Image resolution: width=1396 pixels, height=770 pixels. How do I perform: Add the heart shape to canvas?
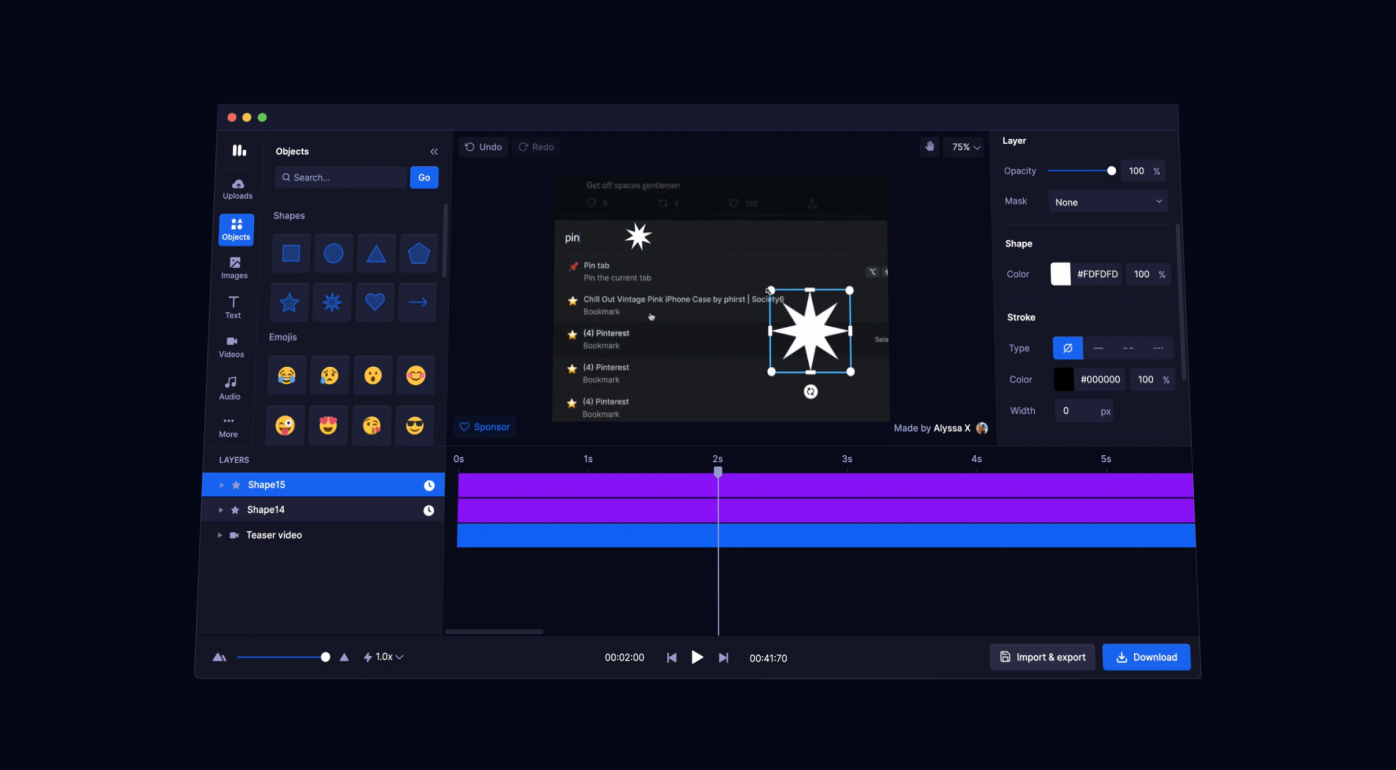pos(375,302)
